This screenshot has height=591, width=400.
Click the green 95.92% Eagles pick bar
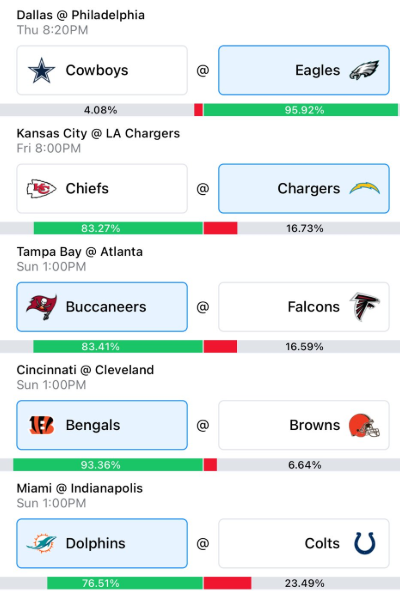click(x=300, y=110)
